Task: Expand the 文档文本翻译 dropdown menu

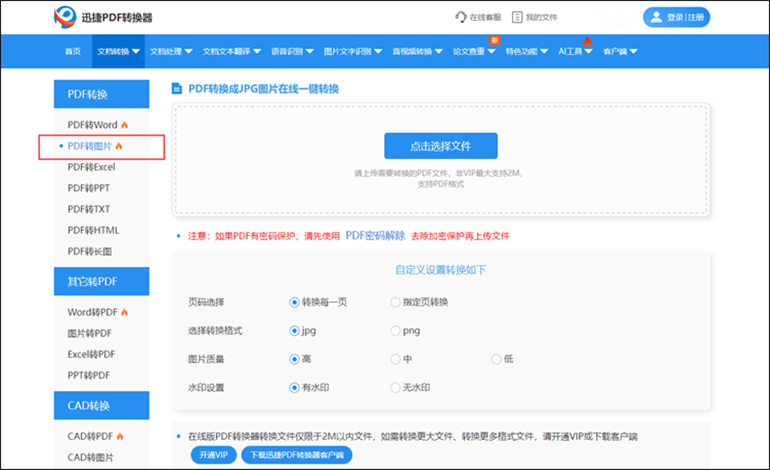Action: pos(231,51)
